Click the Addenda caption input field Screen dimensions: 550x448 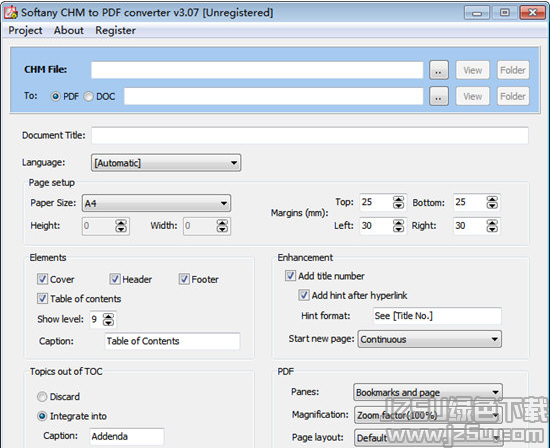[x=127, y=436]
